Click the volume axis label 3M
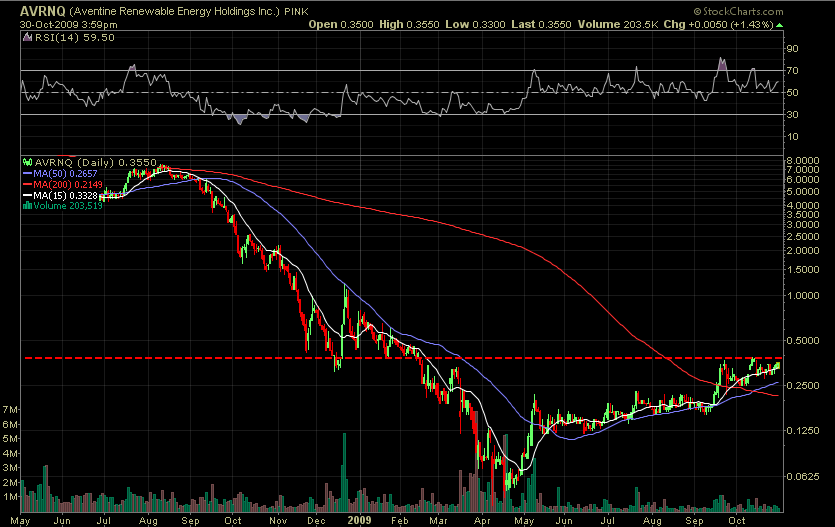Image resolution: width=835 pixels, height=527 pixels. (x=10, y=467)
